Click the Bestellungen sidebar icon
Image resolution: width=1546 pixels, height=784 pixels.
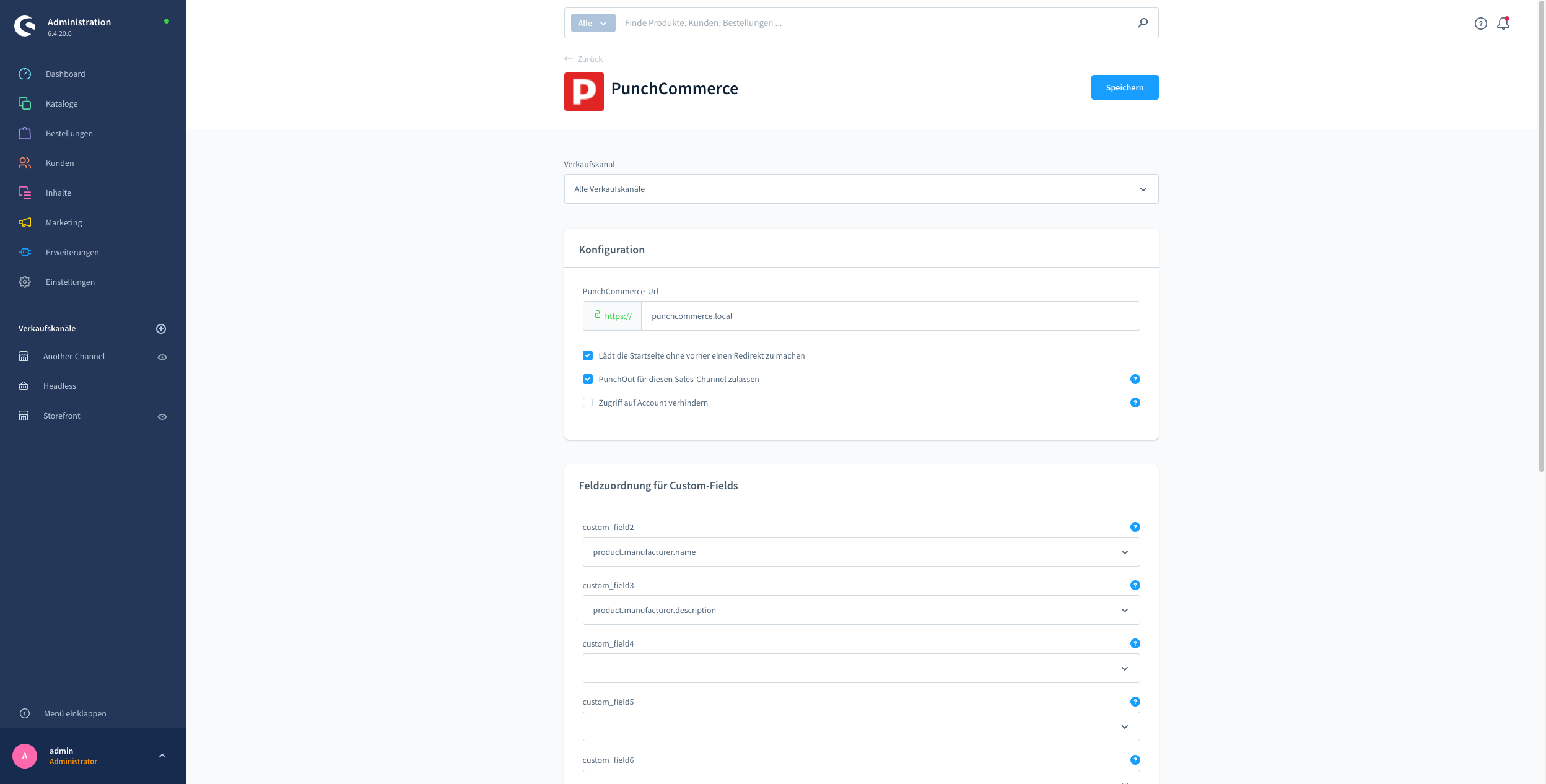tap(25, 133)
